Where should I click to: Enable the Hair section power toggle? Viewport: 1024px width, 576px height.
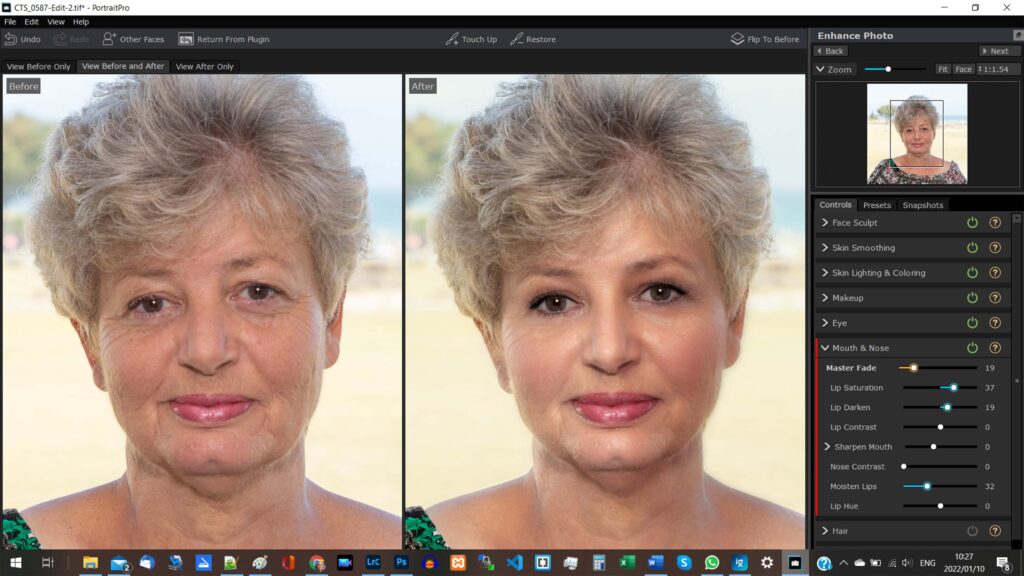coord(972,531)
